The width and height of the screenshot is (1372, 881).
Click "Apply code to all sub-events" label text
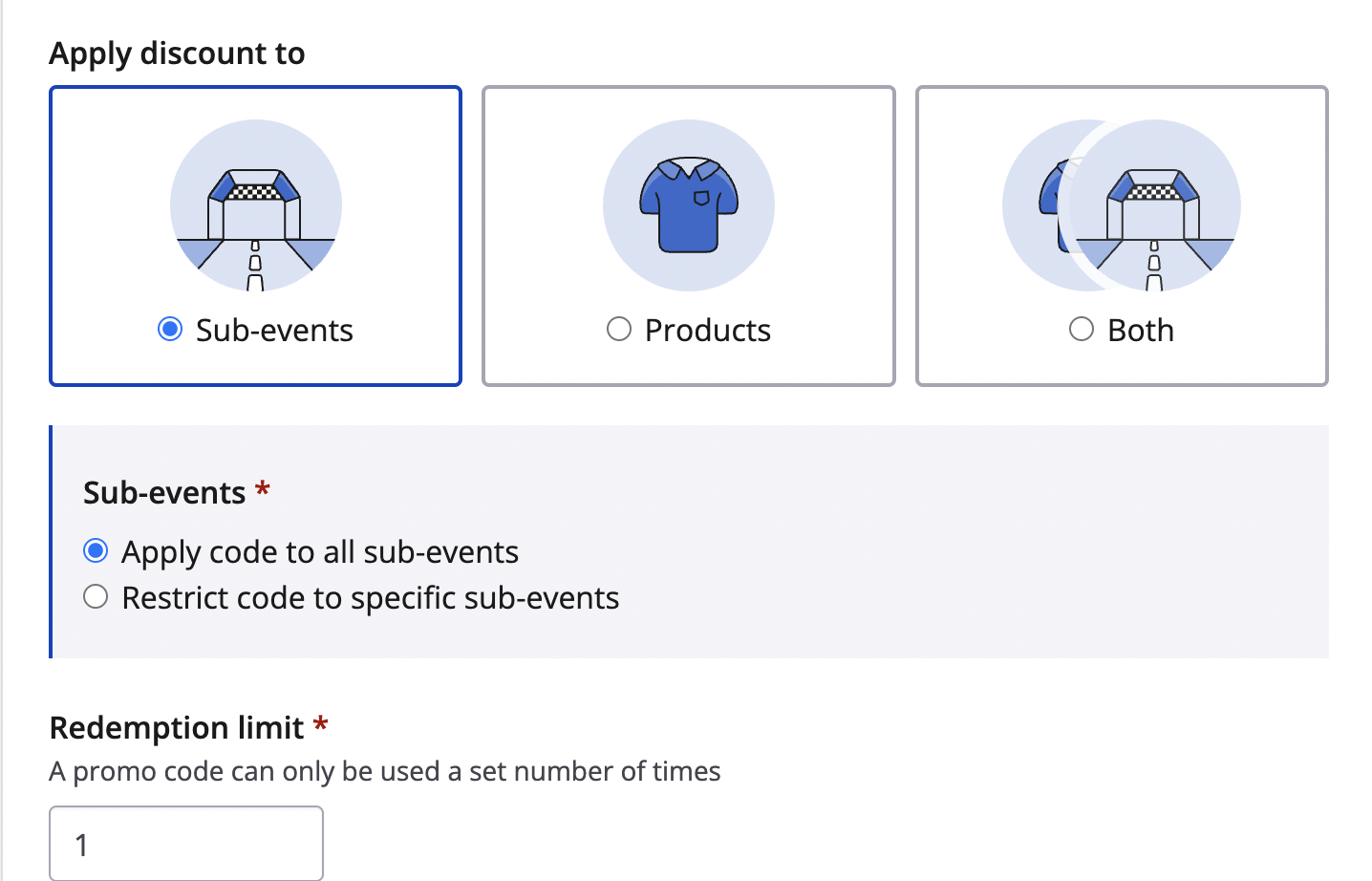pos(319,552)
